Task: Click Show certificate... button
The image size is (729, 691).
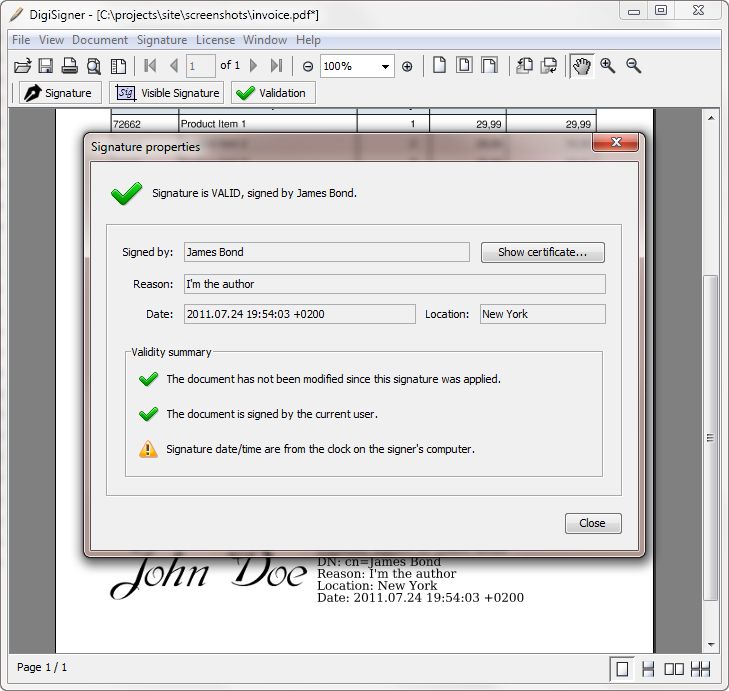Action: pos(543,252)
